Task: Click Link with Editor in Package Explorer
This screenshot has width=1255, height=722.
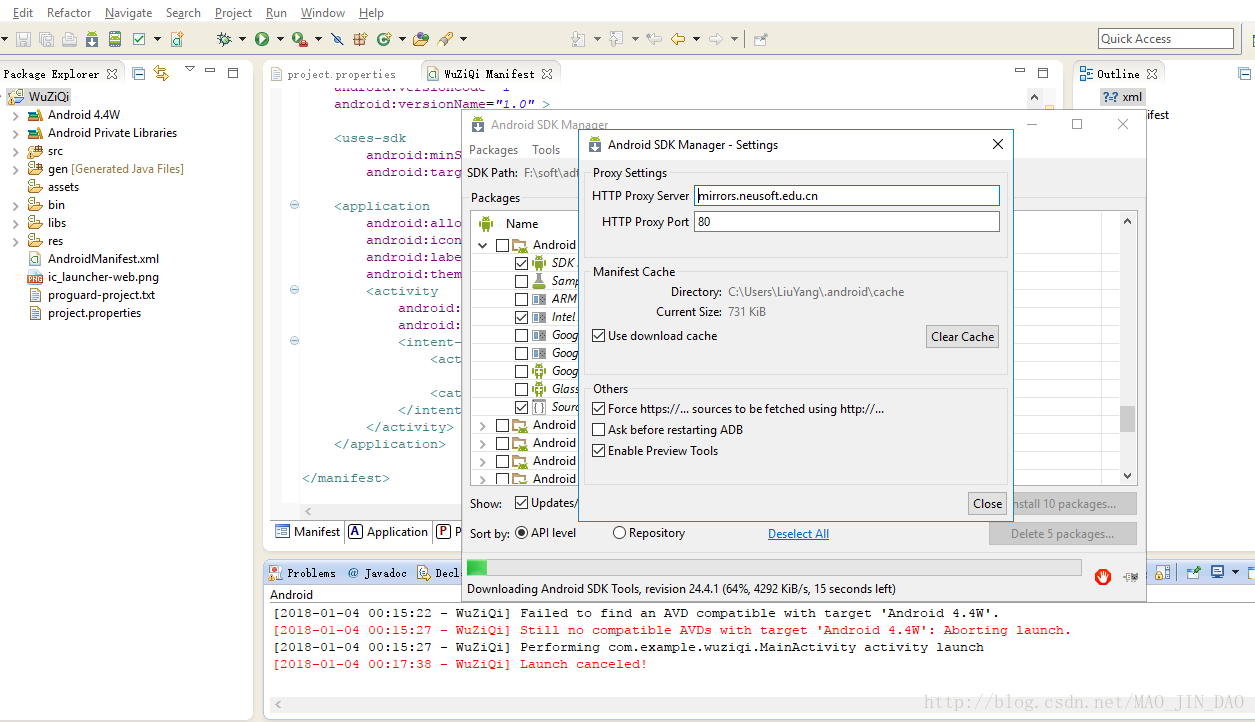Action: tap(161, 73)
